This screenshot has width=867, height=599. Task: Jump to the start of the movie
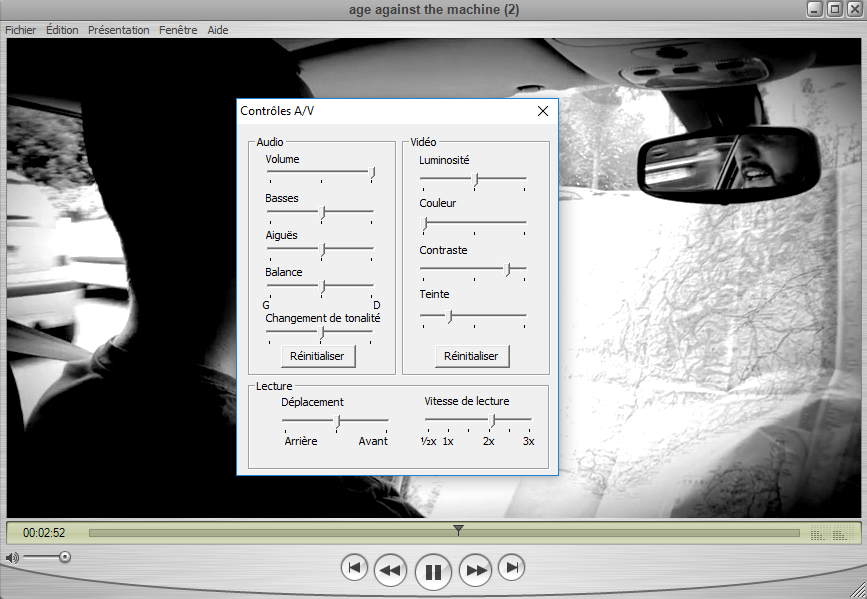pos(354,568)
